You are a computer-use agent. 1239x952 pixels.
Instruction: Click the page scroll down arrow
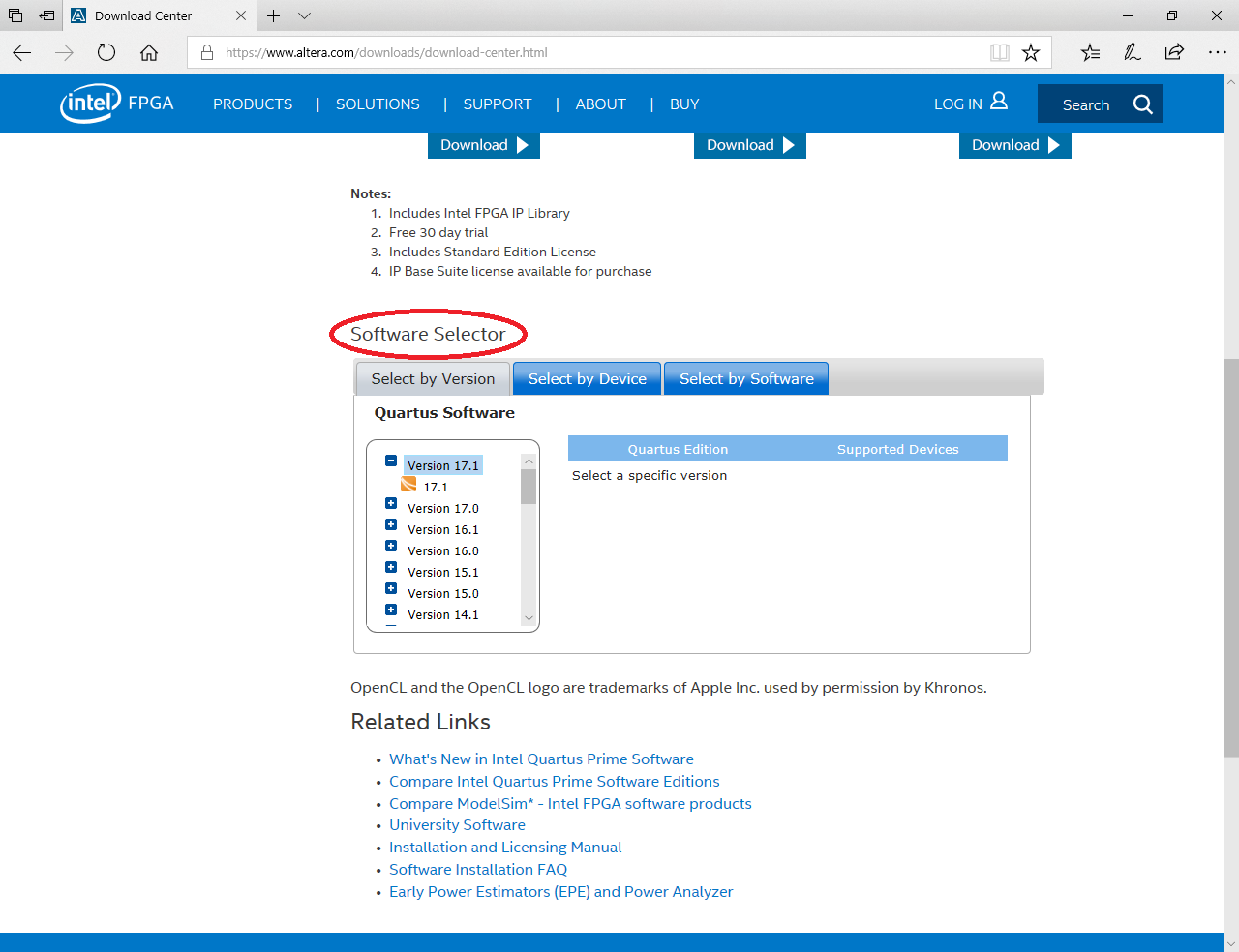1231,943
